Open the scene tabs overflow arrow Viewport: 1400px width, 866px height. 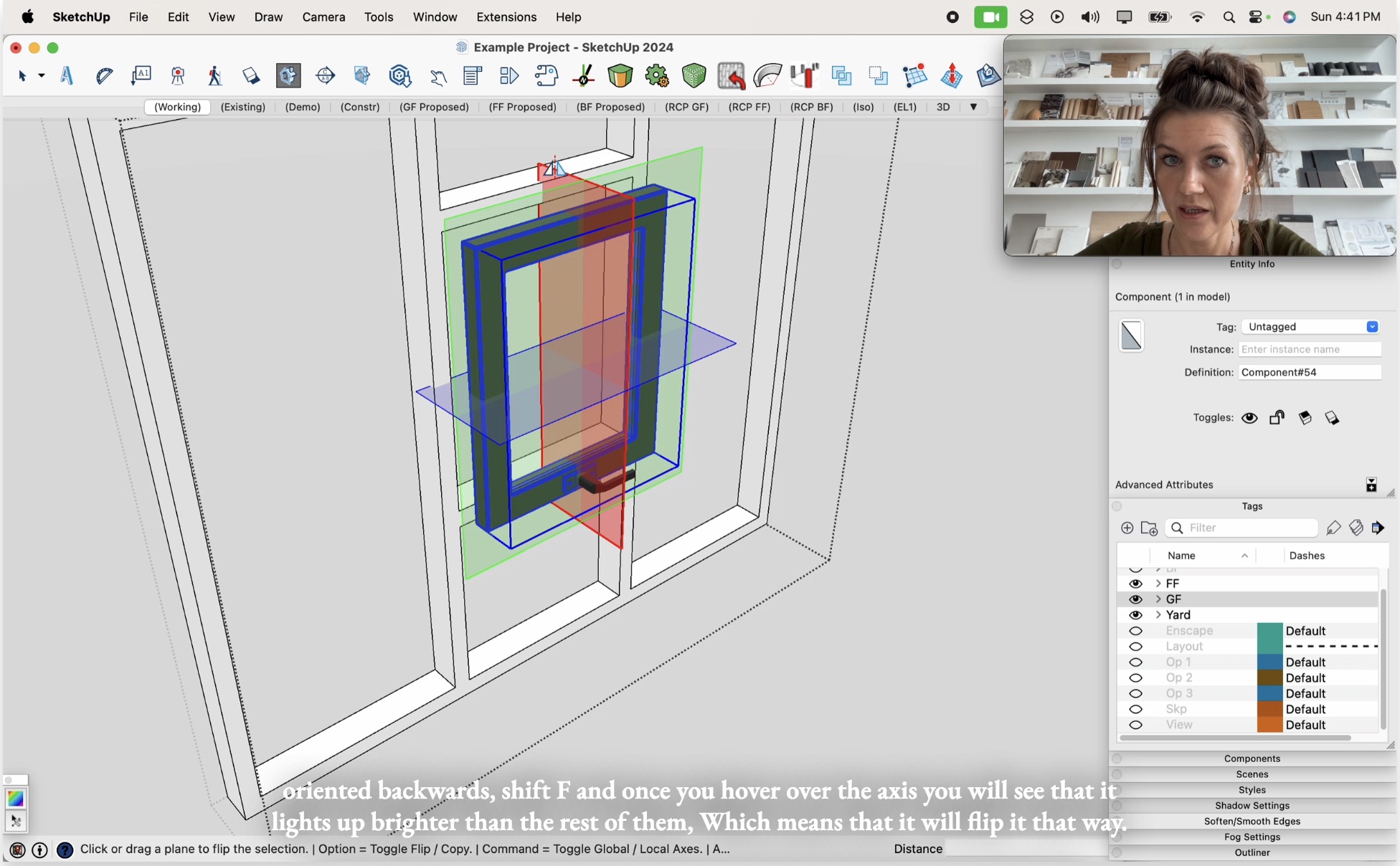coord(973,107)
